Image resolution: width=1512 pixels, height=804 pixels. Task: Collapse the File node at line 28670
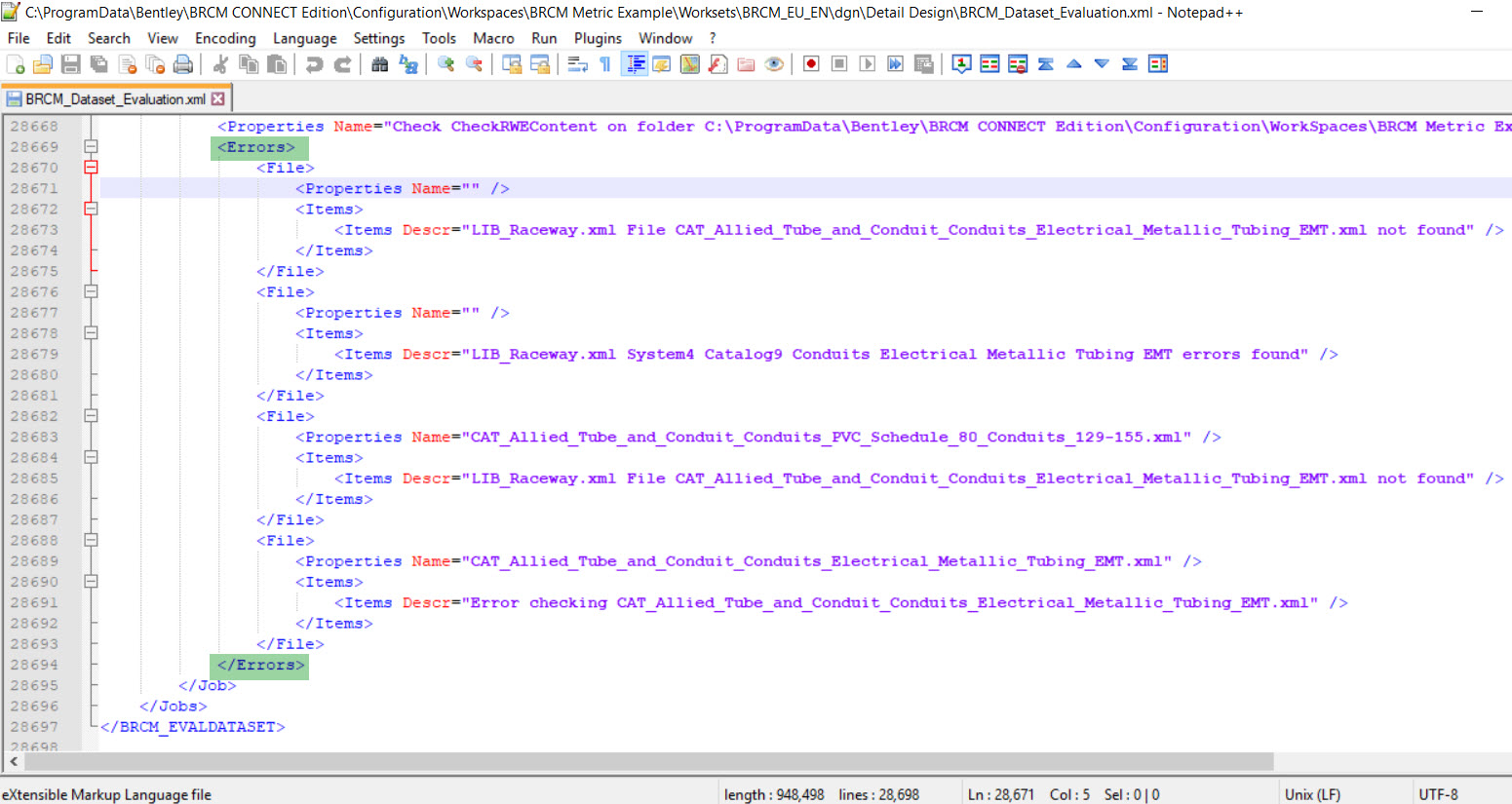pos(91,168)
